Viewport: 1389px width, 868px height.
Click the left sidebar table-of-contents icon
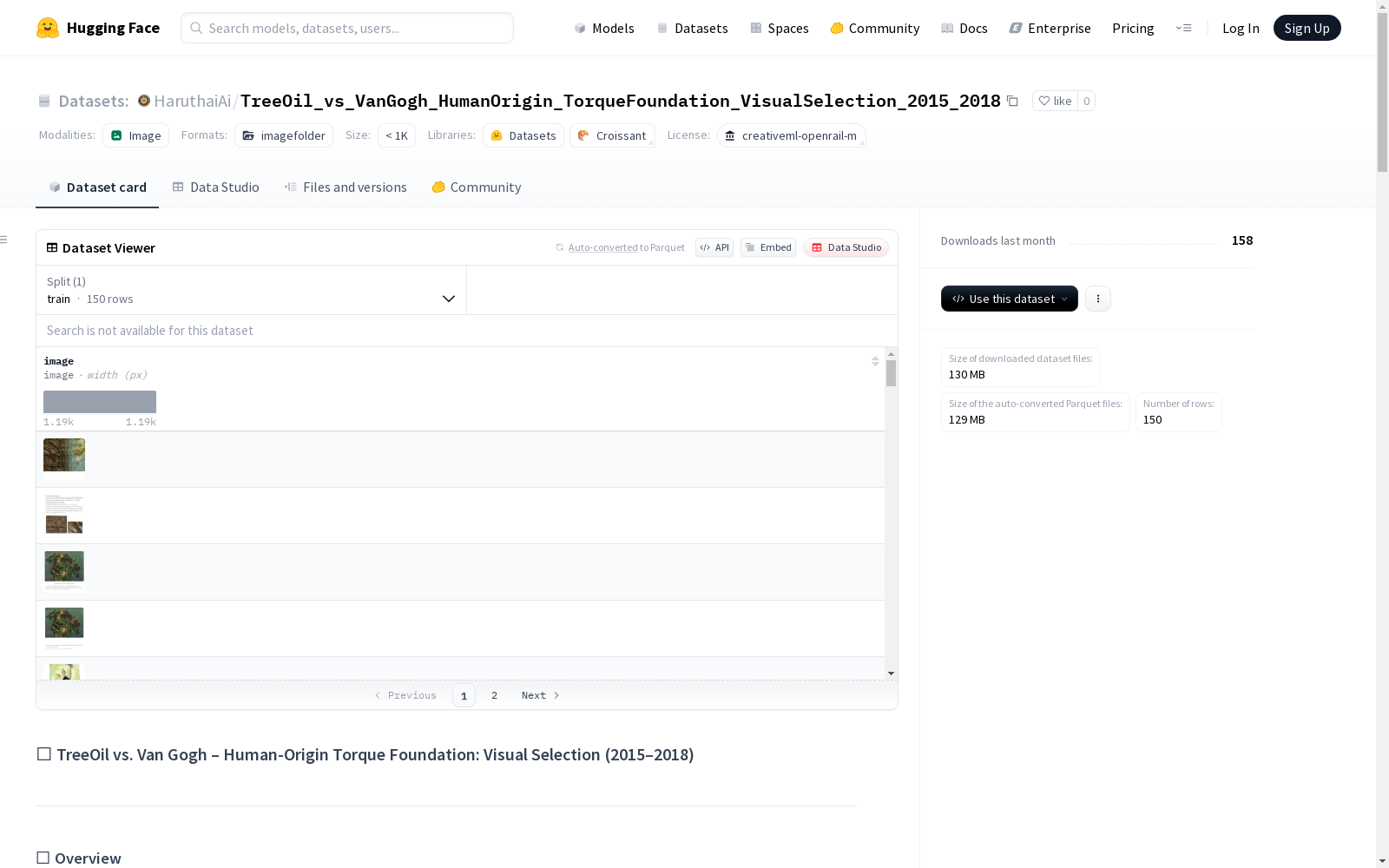coord(4,240)
